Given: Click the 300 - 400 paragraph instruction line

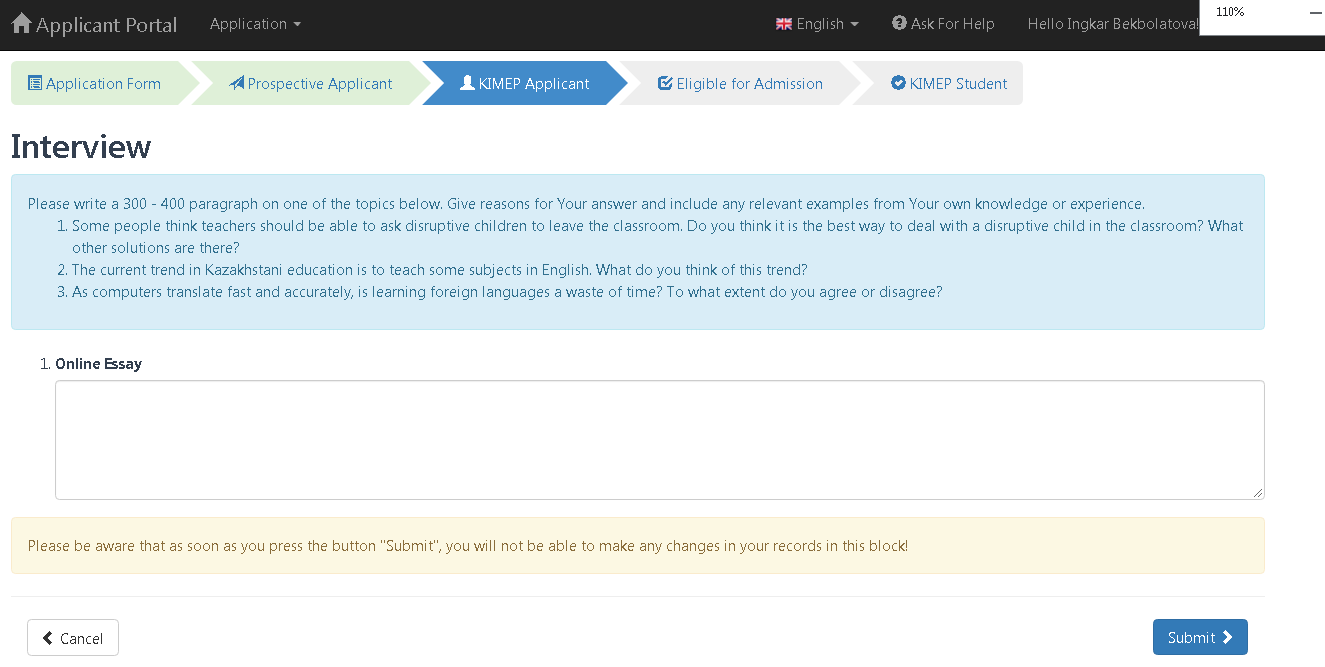Looking at the screenshot, I should pyautogui.click(x=586, y=204).
